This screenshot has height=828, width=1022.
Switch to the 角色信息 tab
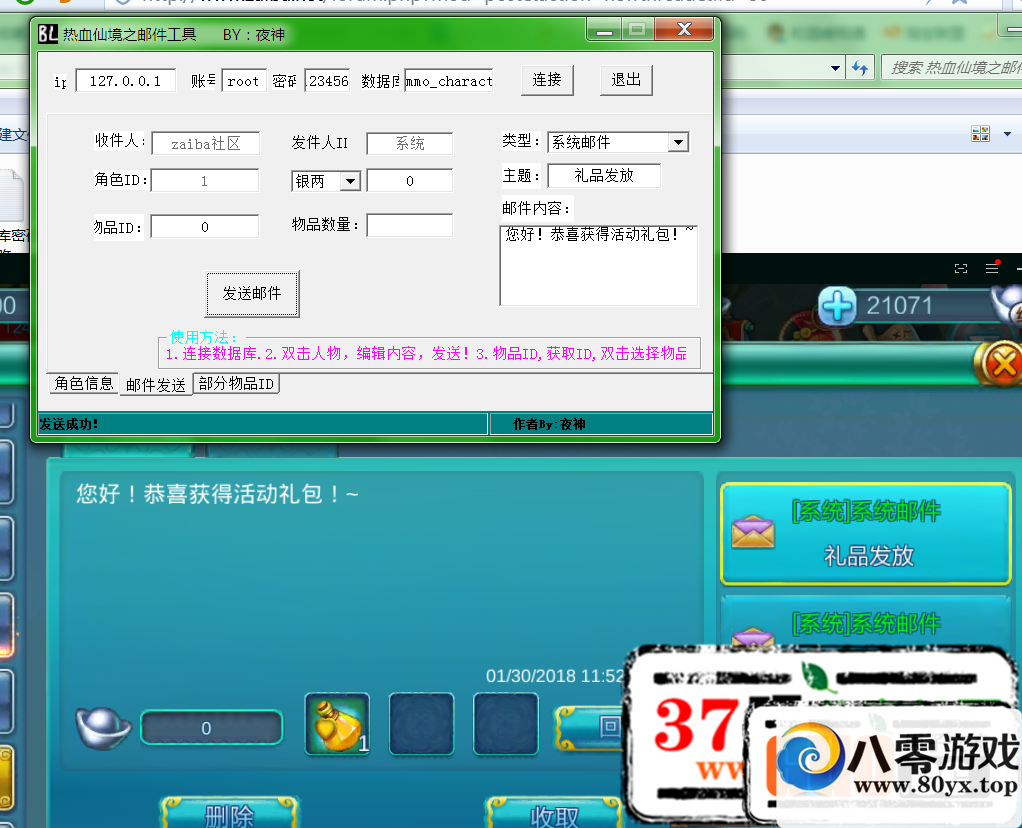[x=84, y=383]
